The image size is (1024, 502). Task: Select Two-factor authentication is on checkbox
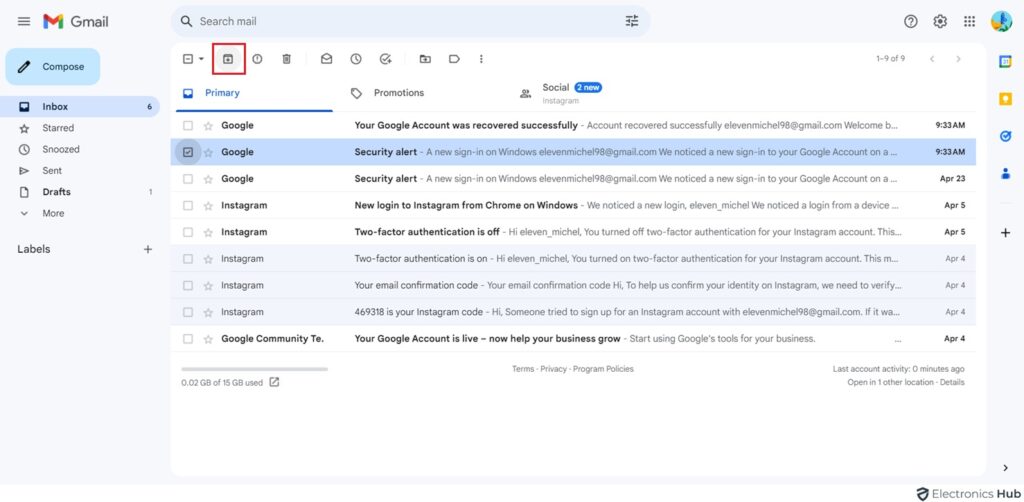(188, 259)
